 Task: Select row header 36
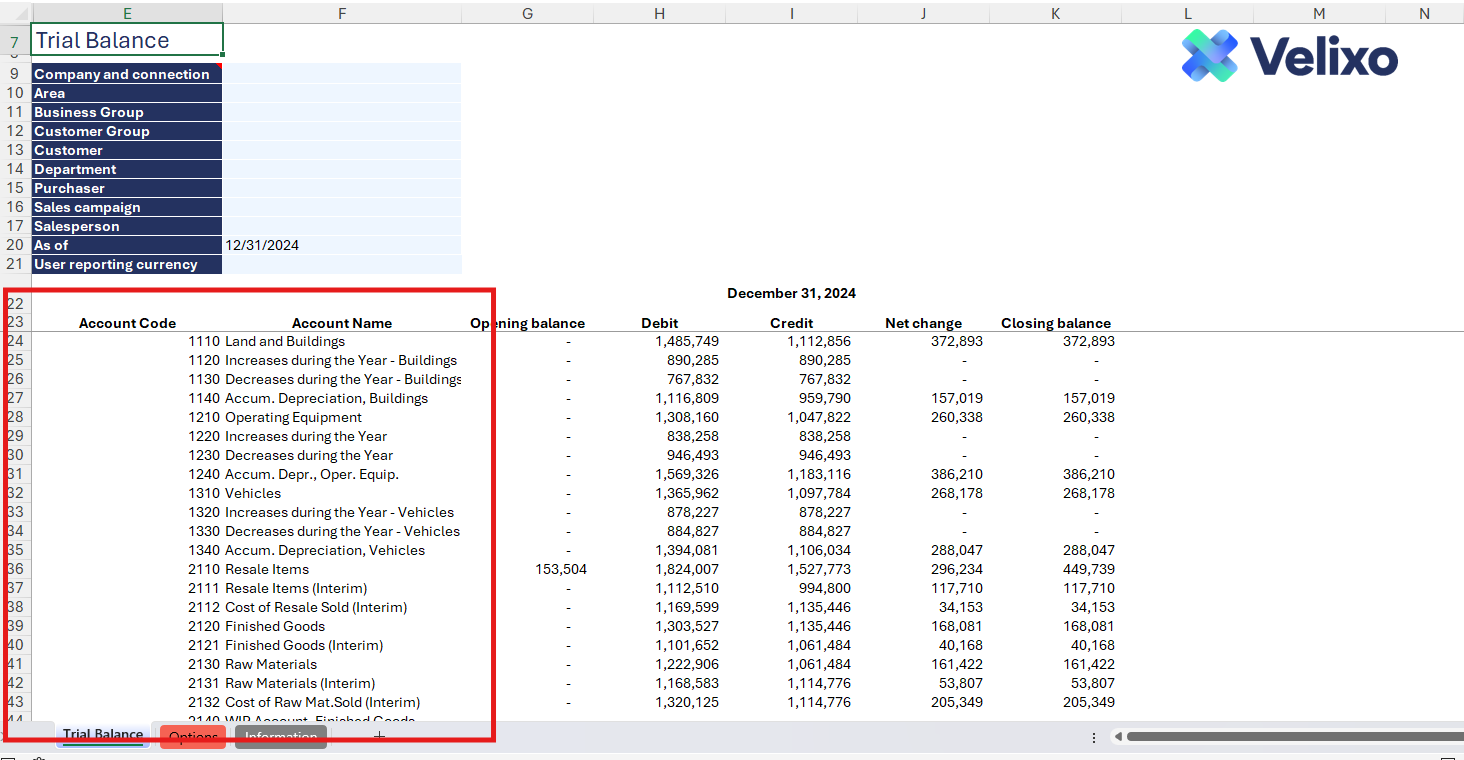tap(15, 569)
